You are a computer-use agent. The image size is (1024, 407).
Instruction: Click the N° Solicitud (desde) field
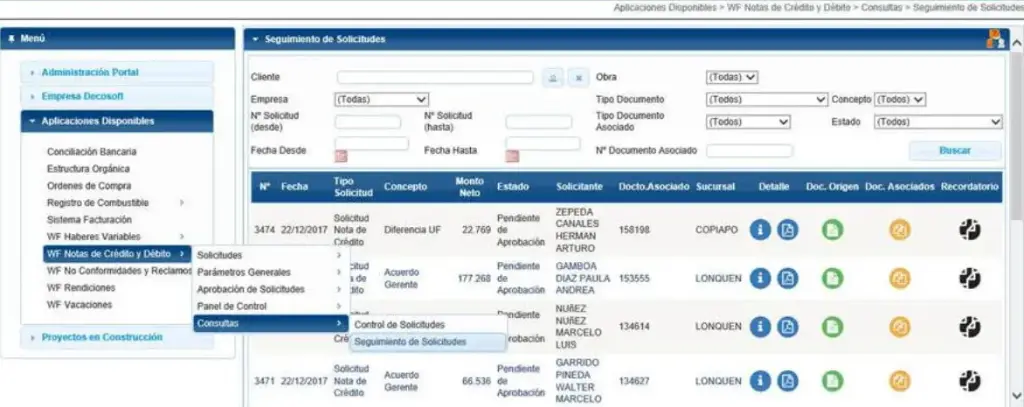coord(368,122)
